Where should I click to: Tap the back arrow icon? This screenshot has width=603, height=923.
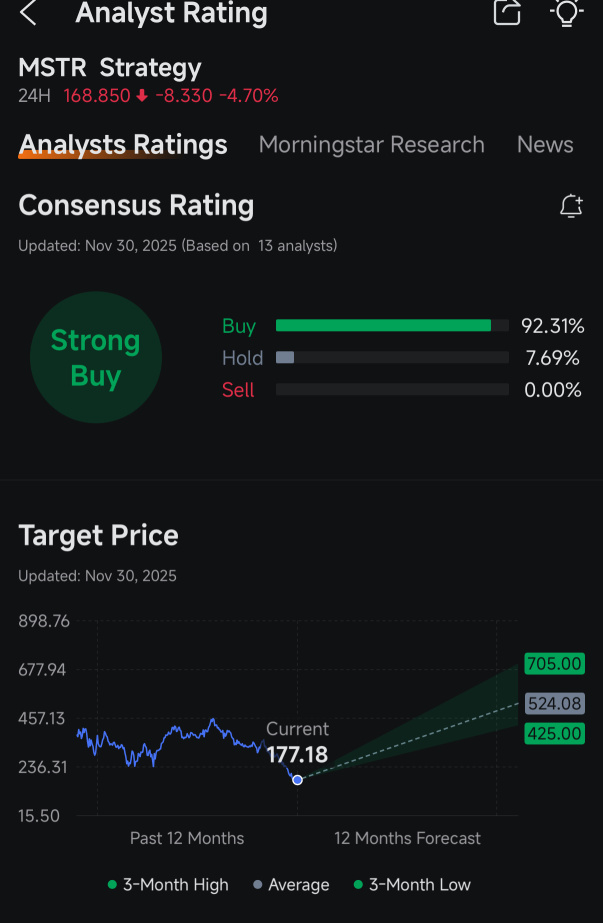tap(28, 12)
